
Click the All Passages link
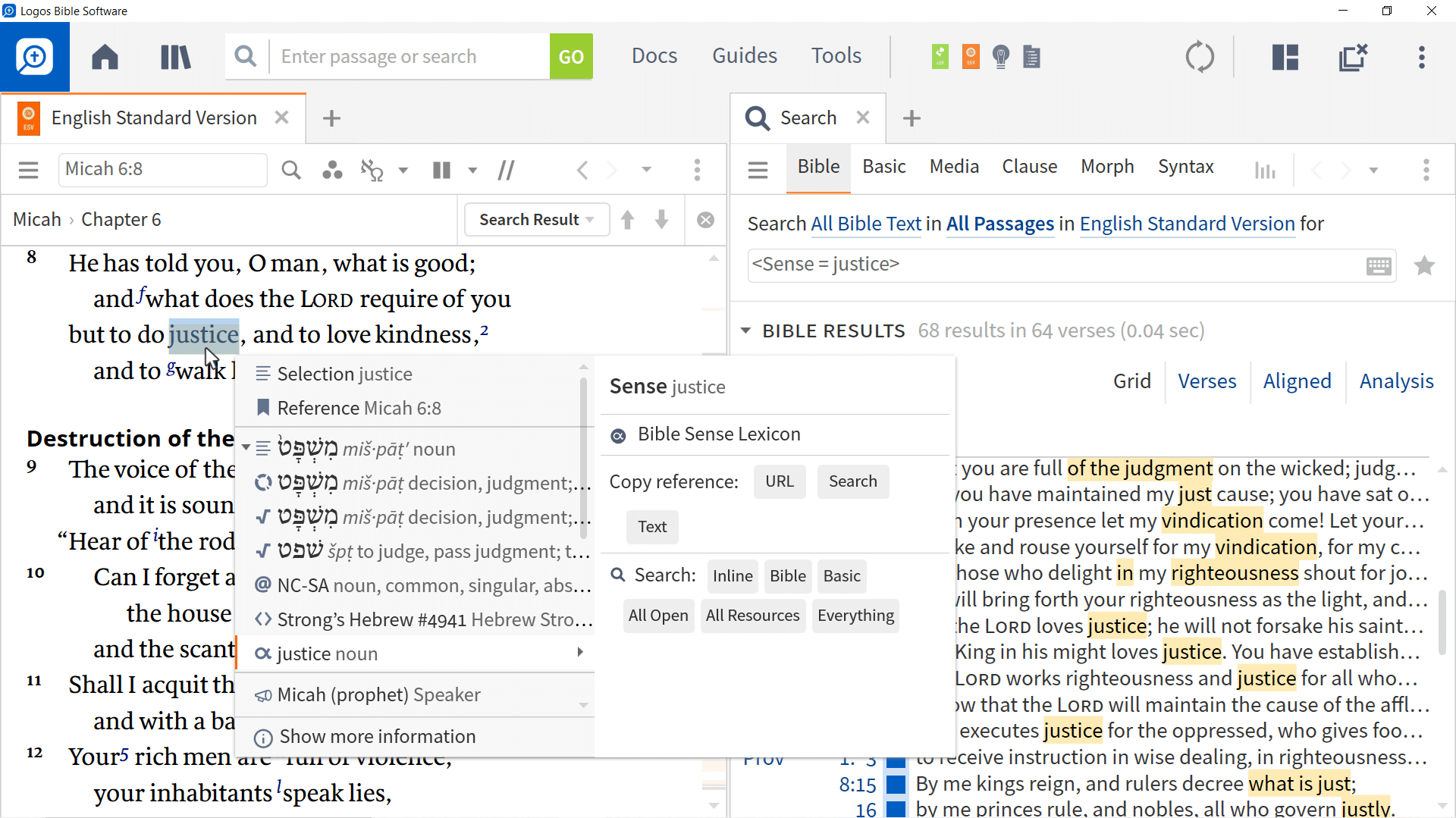point(999,224)
